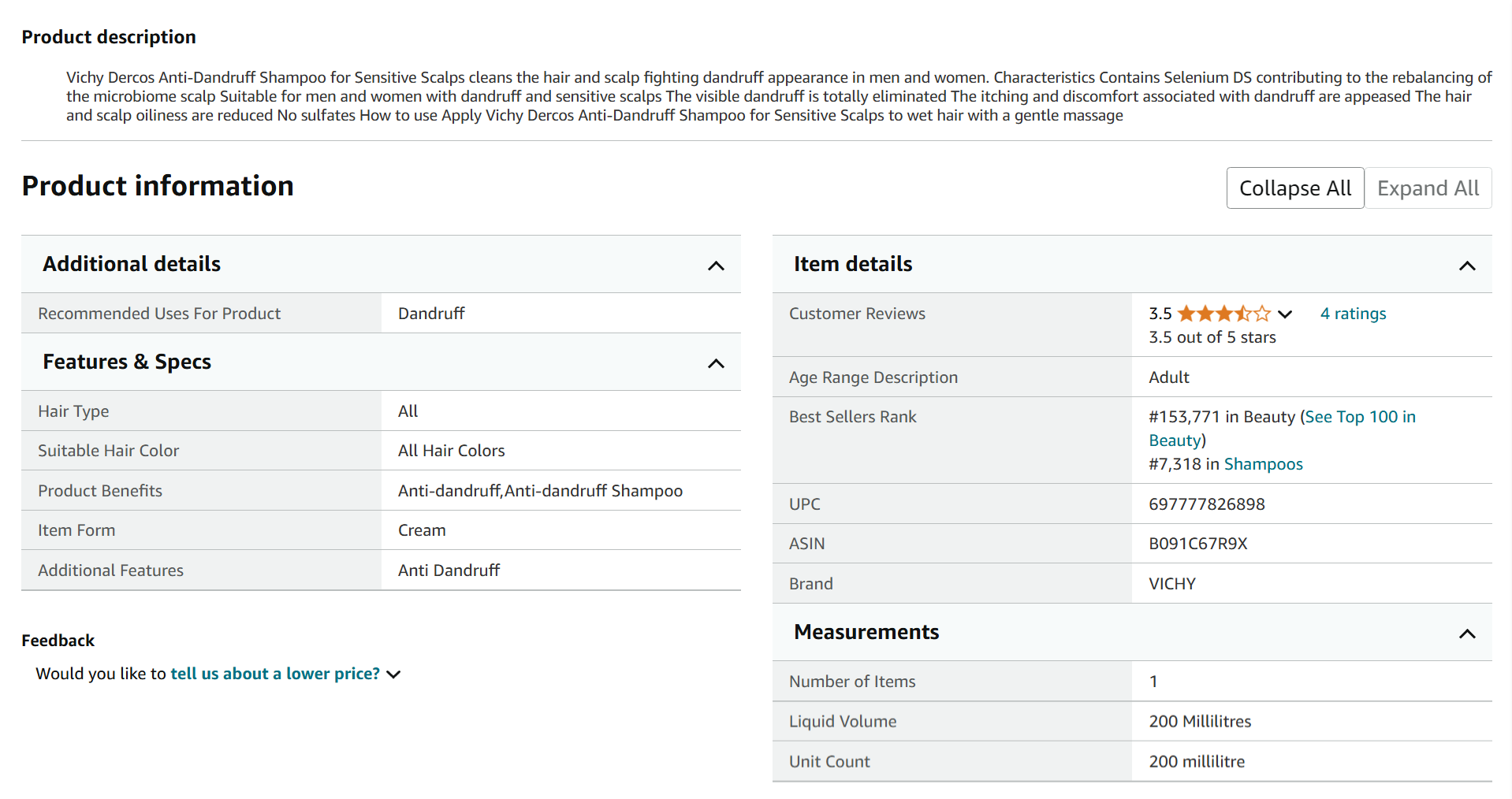Image resolution: width=1512 pixels, height=799 pixels.
Task: Collapse the Item details chevron arrow
Action: click(1466, 266)
